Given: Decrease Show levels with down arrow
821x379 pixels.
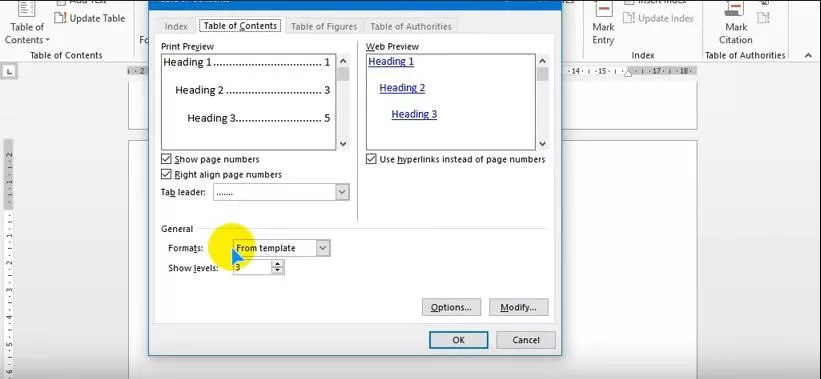Looking at the screenshot, I should coord(278,271).
